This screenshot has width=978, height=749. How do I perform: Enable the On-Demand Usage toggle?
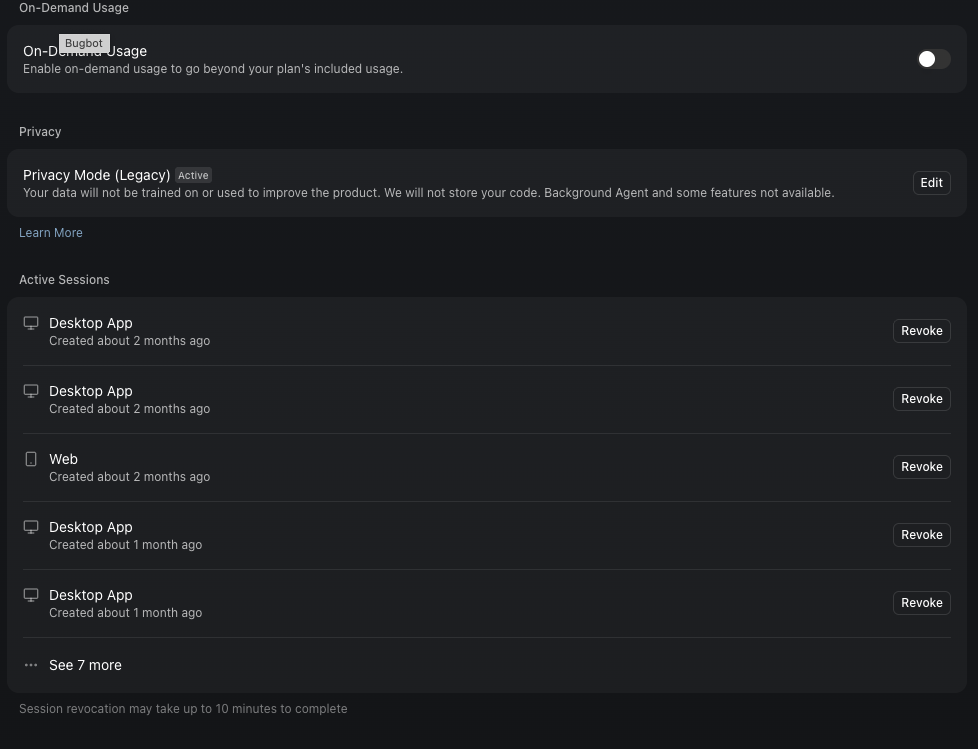[x=933, y=59]
